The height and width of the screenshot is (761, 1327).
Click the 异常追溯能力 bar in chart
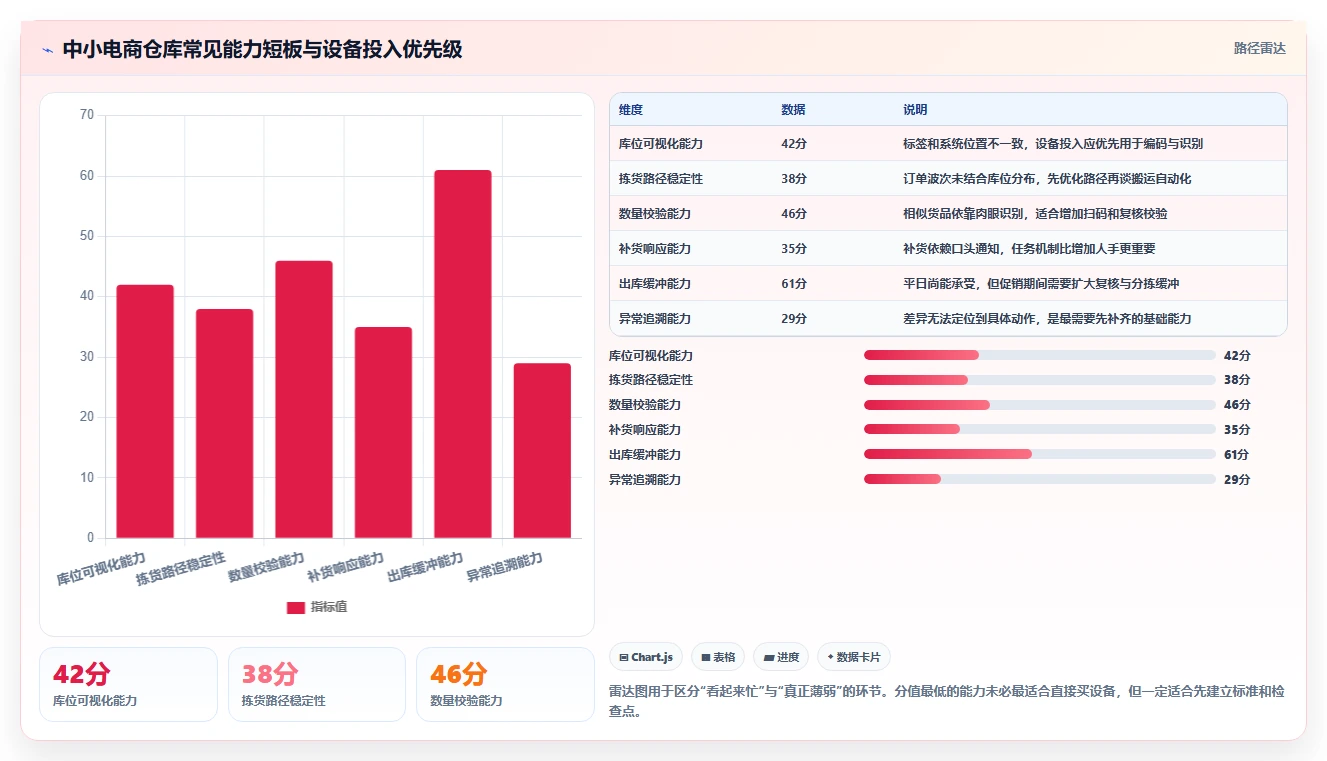click(x=542, y=450)
